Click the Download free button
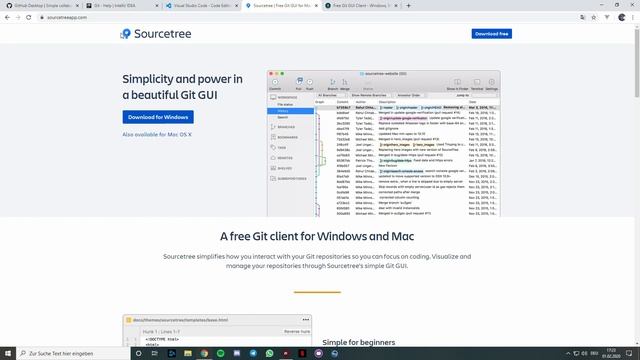 [x=491, y=34]
